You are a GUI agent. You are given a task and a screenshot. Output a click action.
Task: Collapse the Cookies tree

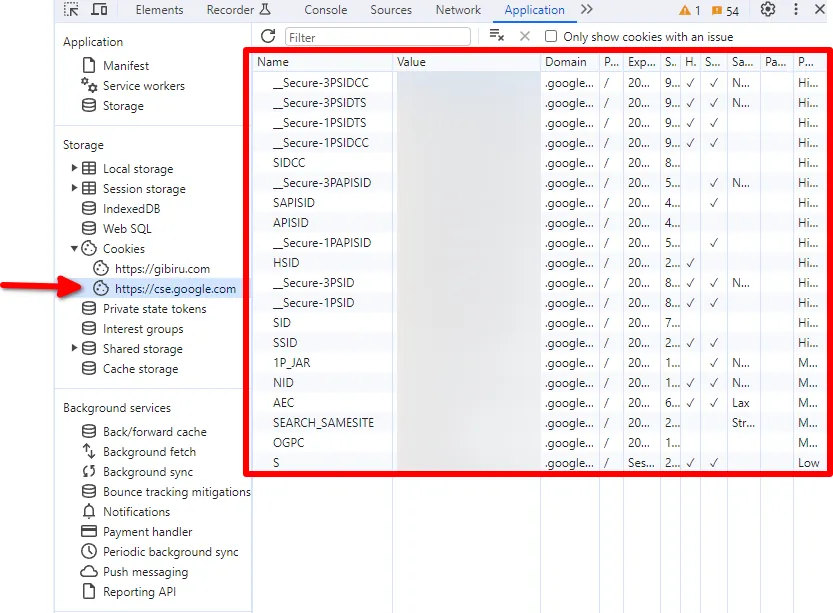coord(74,248)
